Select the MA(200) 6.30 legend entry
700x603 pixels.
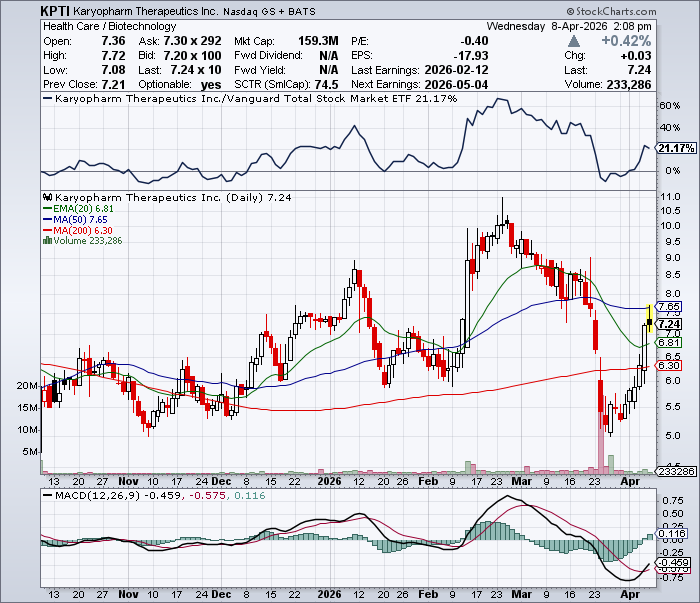[x=78, y=230]
